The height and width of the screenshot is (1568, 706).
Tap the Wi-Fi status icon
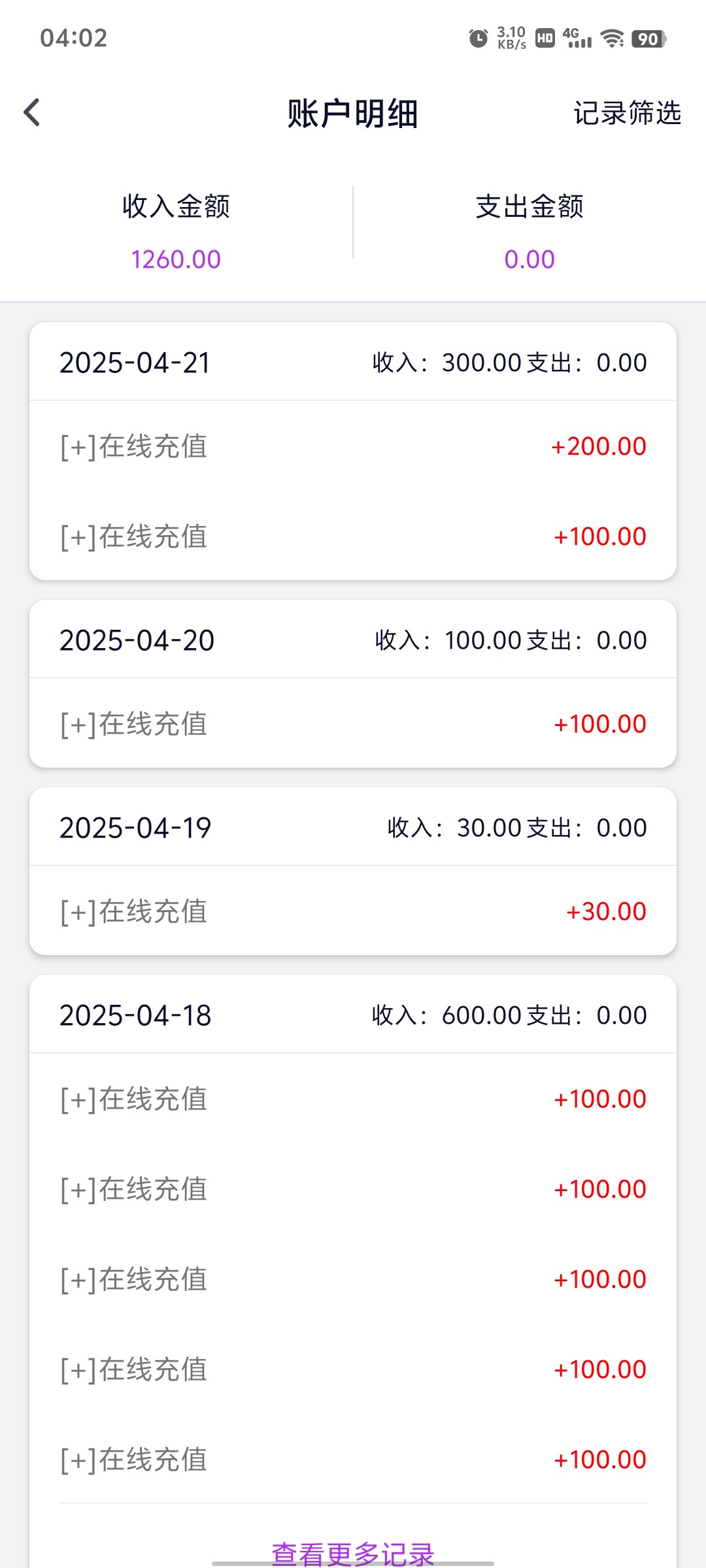[x=613, y=39]
